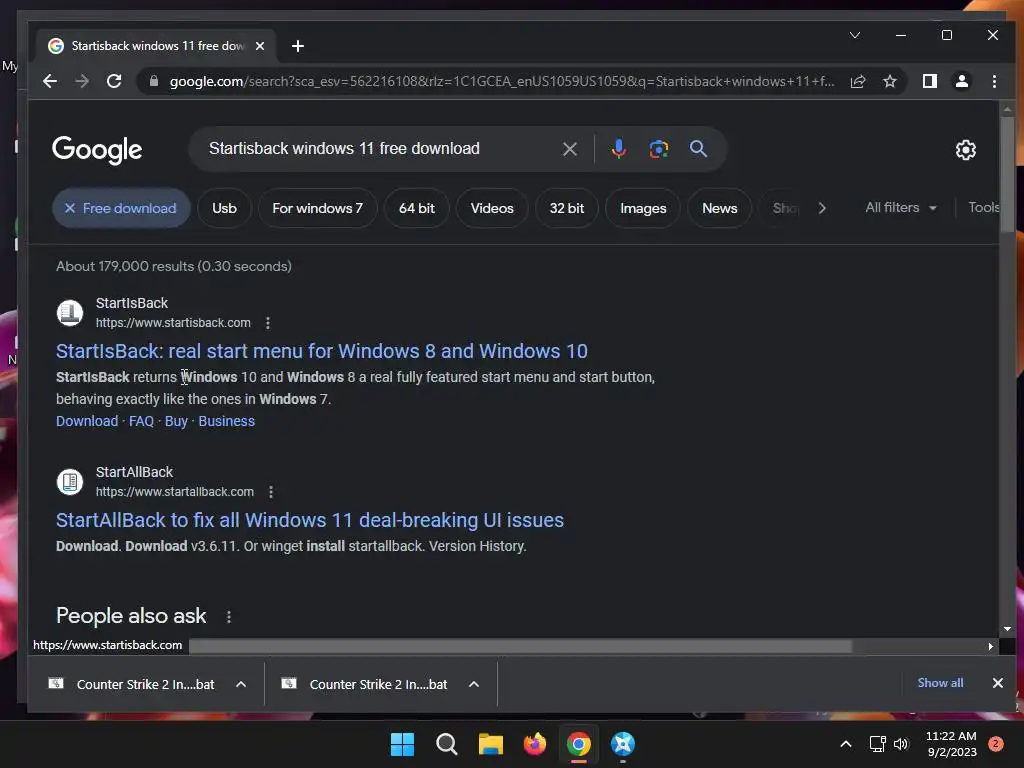Switch to Videos results
This screenshot has height=768, width=1024.
(x=492, y=208)
